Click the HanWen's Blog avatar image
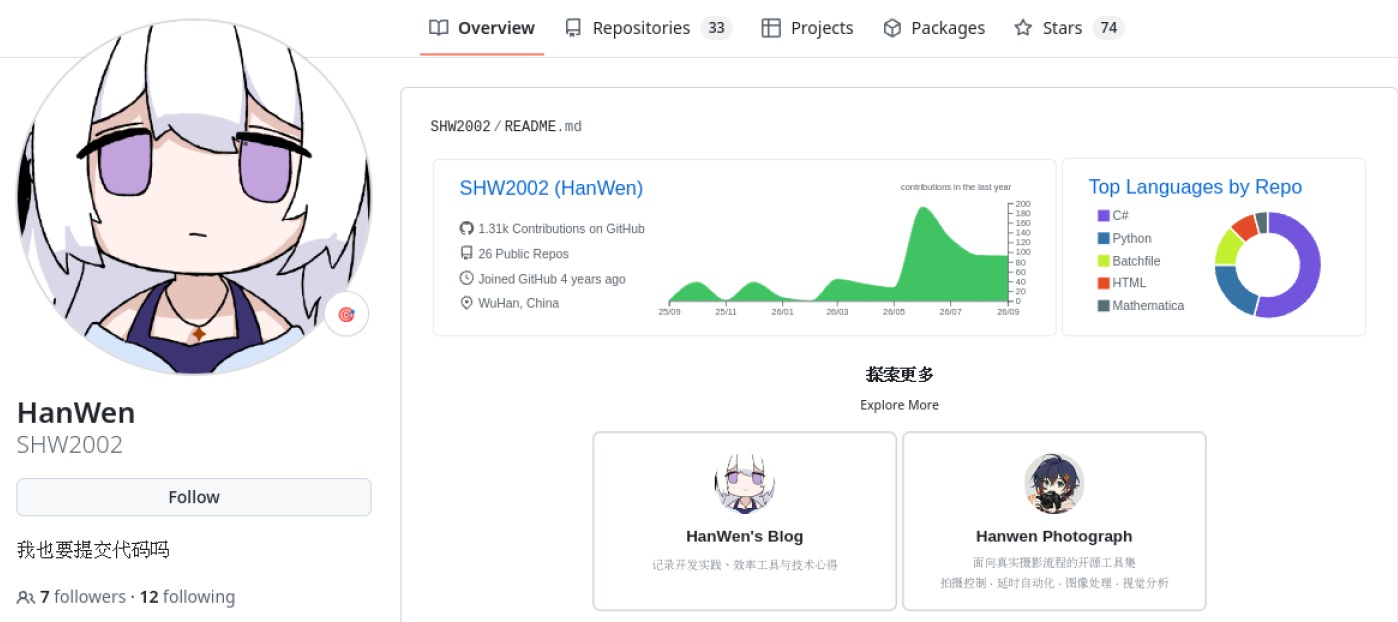 745,483
